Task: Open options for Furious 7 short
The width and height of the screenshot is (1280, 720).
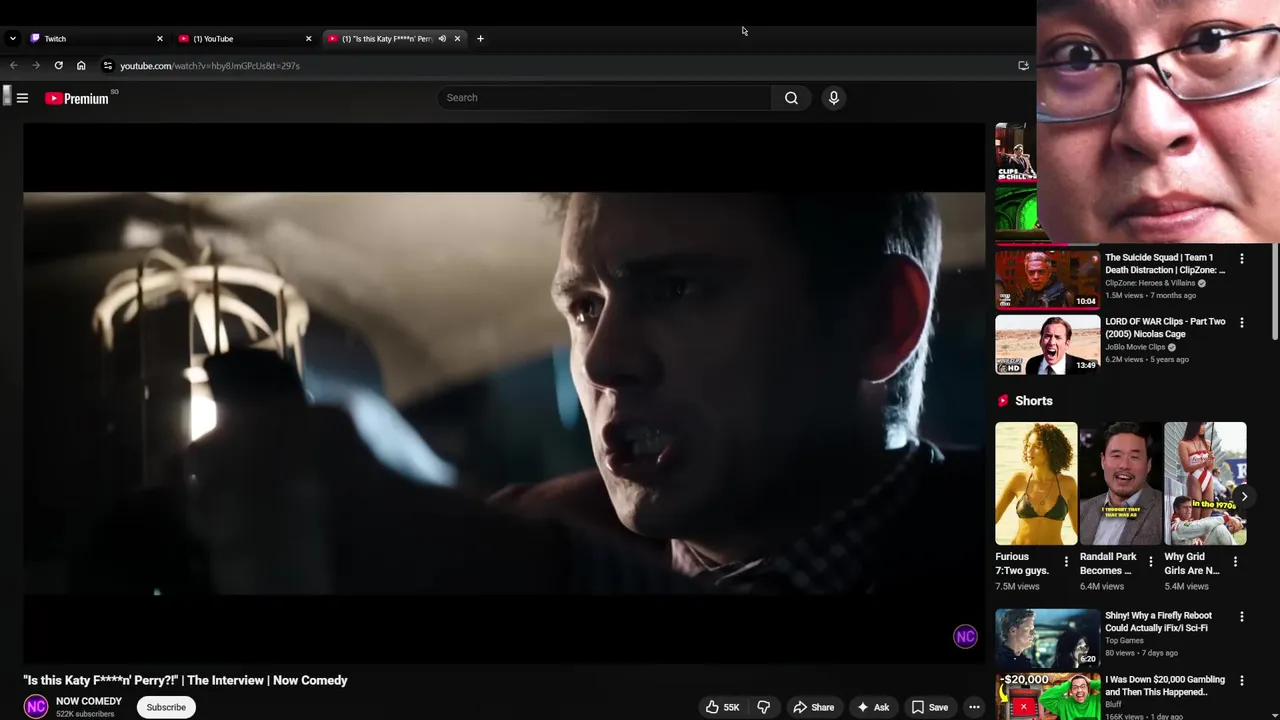Action: tap(1066, 562)
